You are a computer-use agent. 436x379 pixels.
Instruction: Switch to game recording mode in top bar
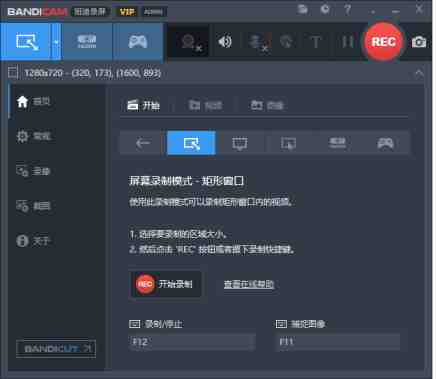[x=138, y=42]
